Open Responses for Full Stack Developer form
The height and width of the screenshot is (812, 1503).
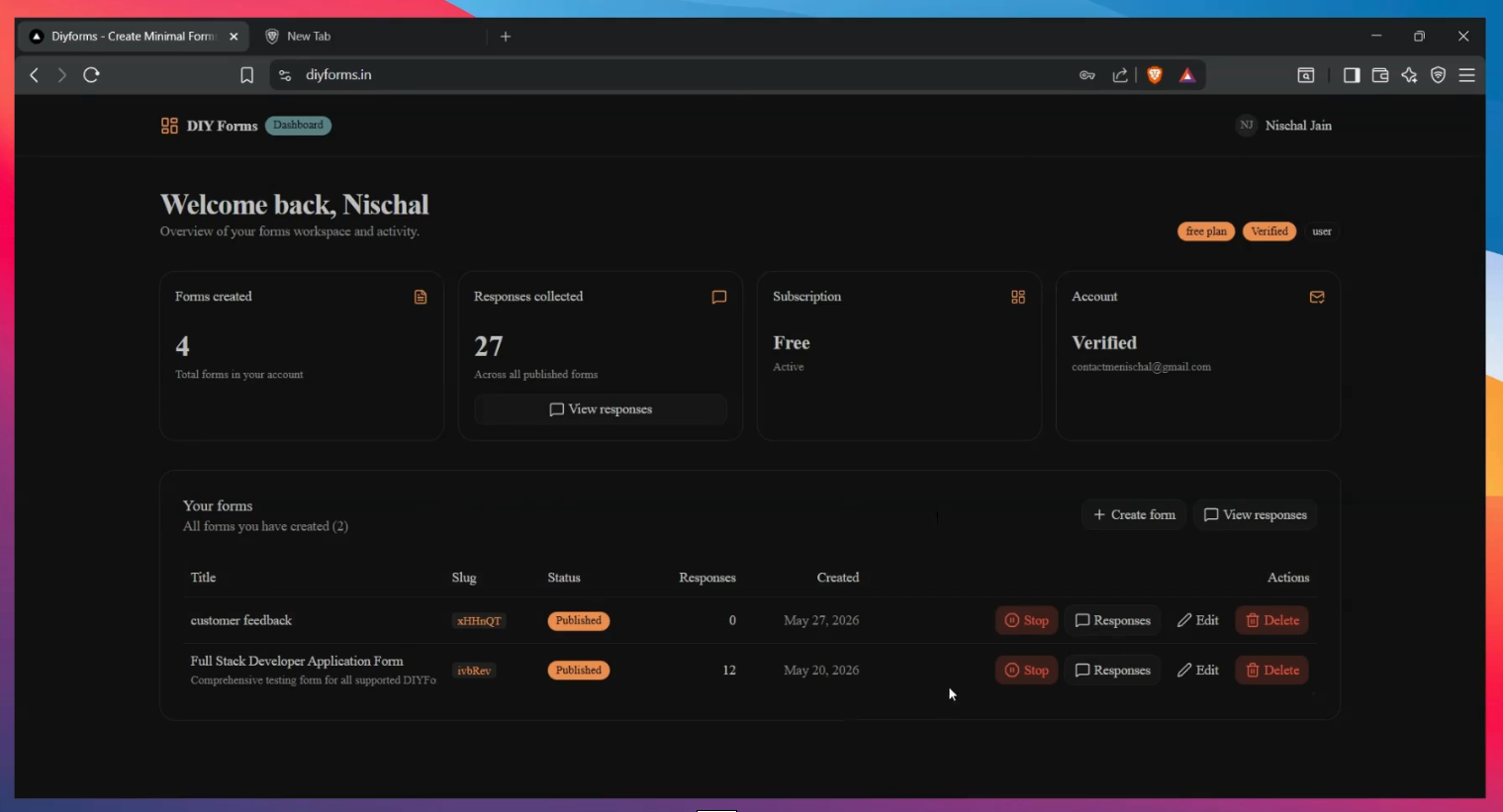(x=1113, y=670)
